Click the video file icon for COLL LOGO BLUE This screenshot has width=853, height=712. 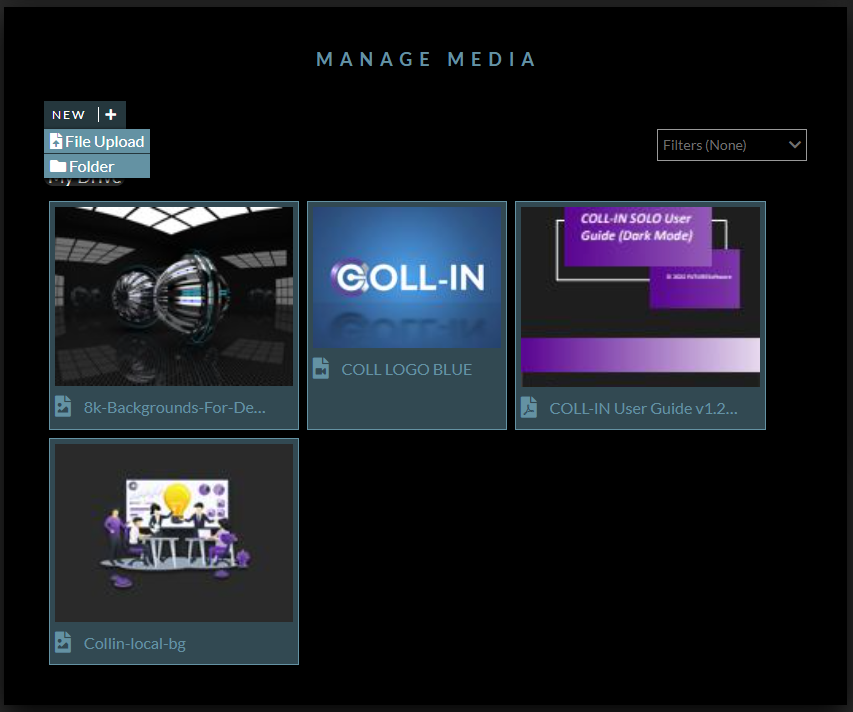click(320, 369)
